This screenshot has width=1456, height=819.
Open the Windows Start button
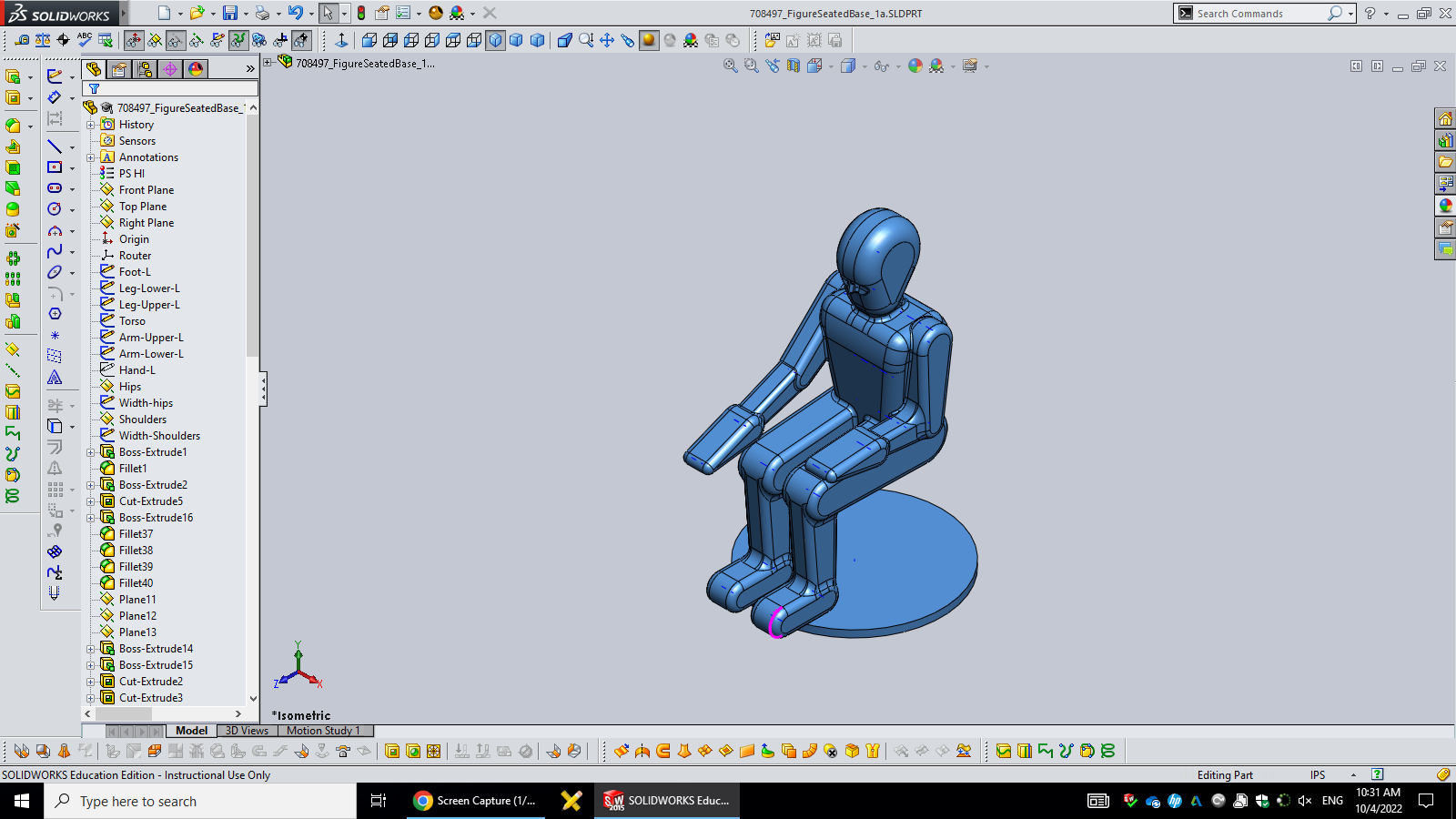(x=22, y=801)
